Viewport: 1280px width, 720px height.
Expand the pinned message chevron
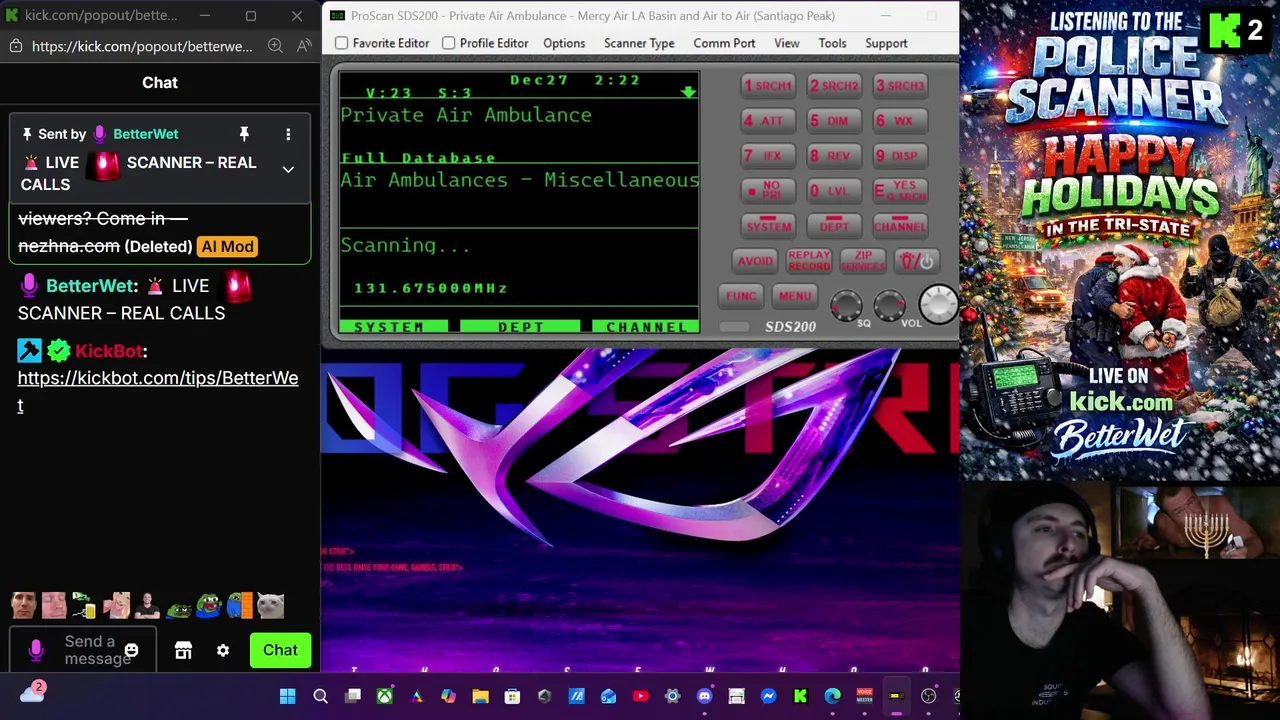click(288, 170)
